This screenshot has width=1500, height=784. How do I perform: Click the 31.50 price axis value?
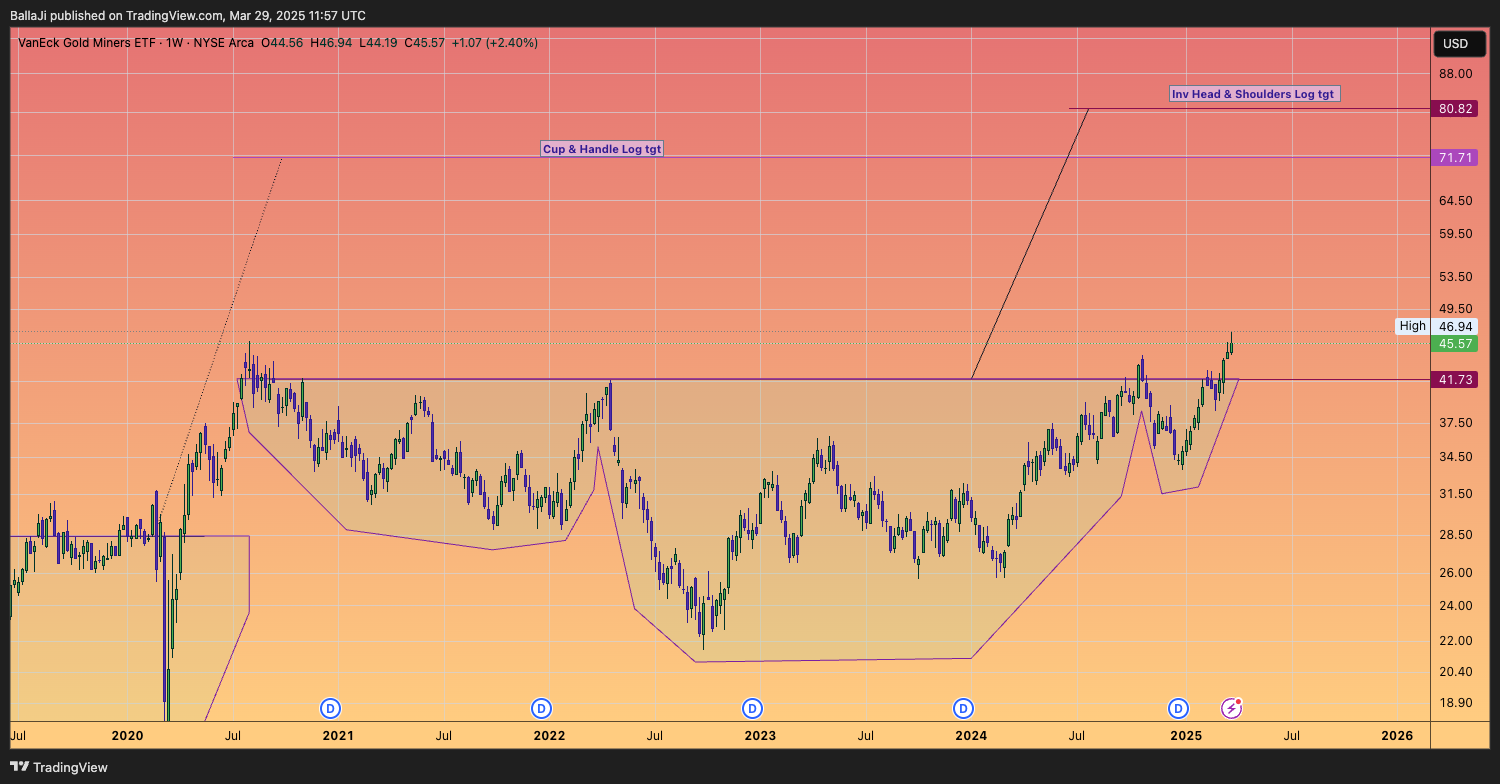pyautogui.click(x=1456, y=494)
